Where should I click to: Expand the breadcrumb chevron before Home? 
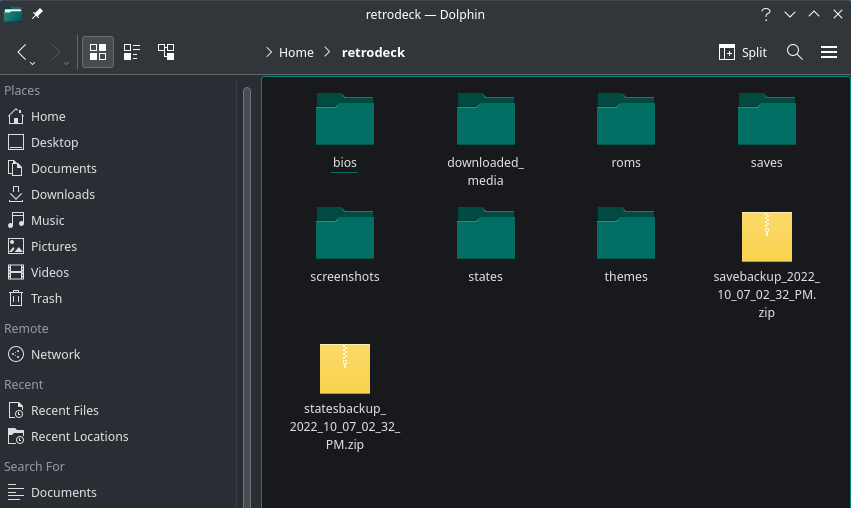coord(268,52)
